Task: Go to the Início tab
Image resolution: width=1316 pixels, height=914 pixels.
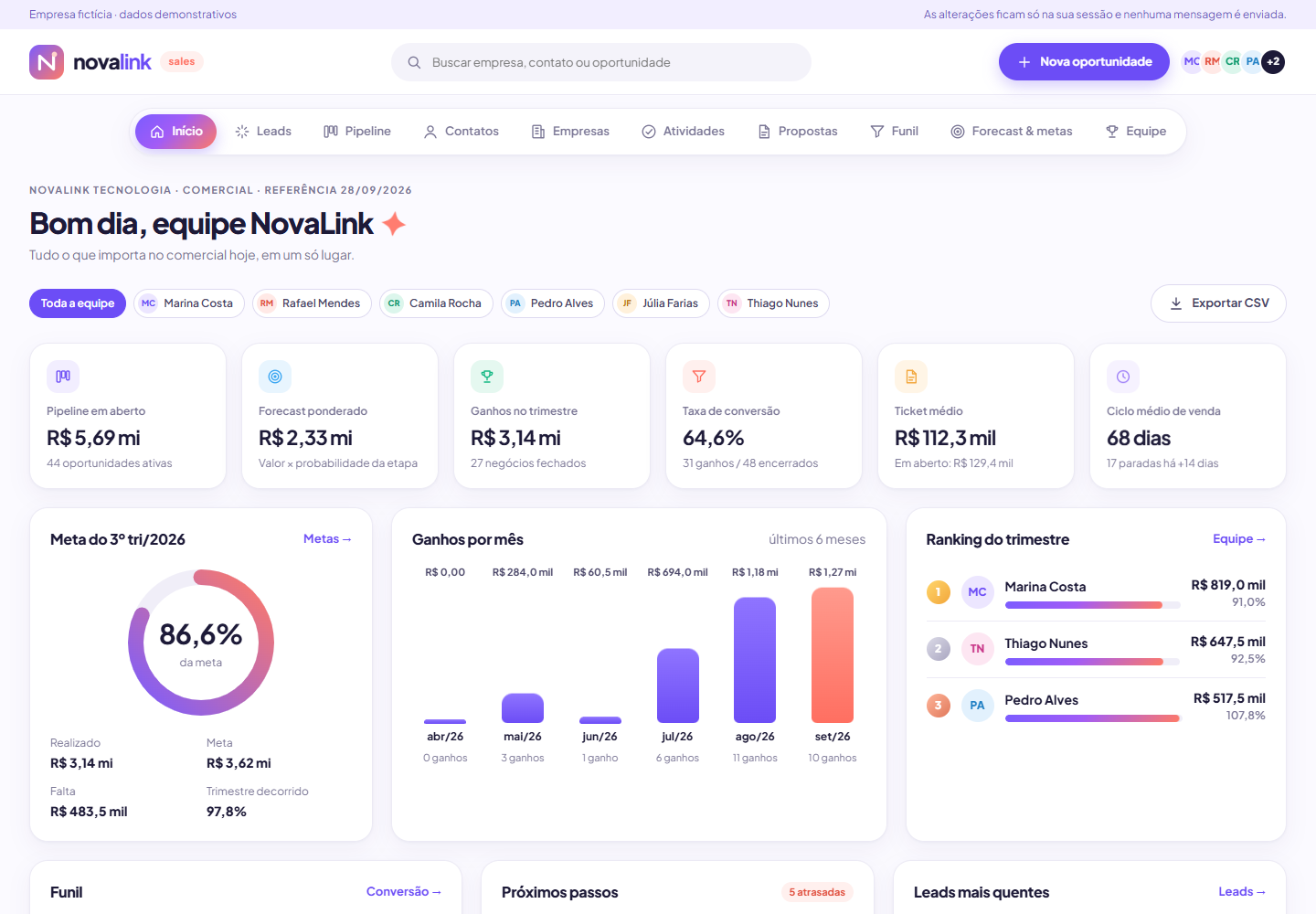Action: pyautogui.click(x=176, y=132)
